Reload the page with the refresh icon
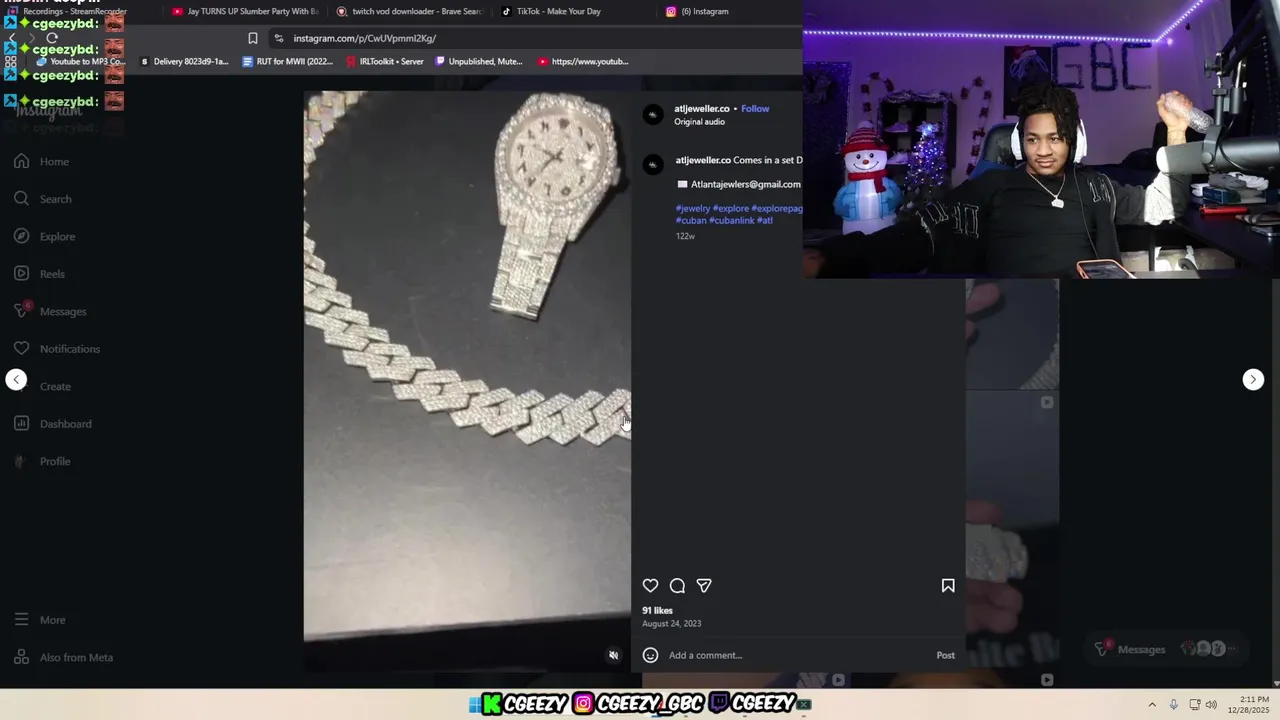 [x=52, y=38]
